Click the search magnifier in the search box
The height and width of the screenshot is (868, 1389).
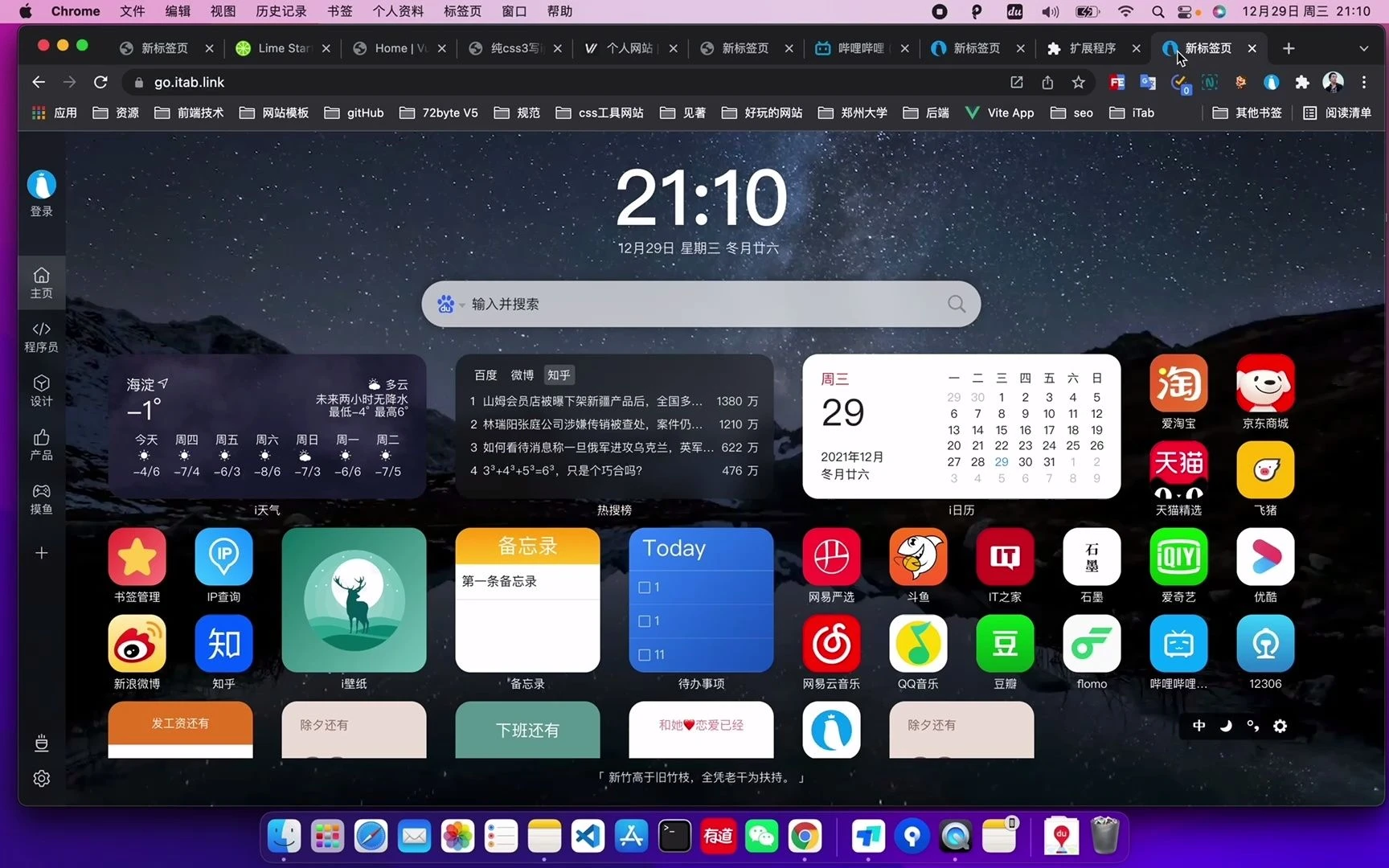[956, 304]
